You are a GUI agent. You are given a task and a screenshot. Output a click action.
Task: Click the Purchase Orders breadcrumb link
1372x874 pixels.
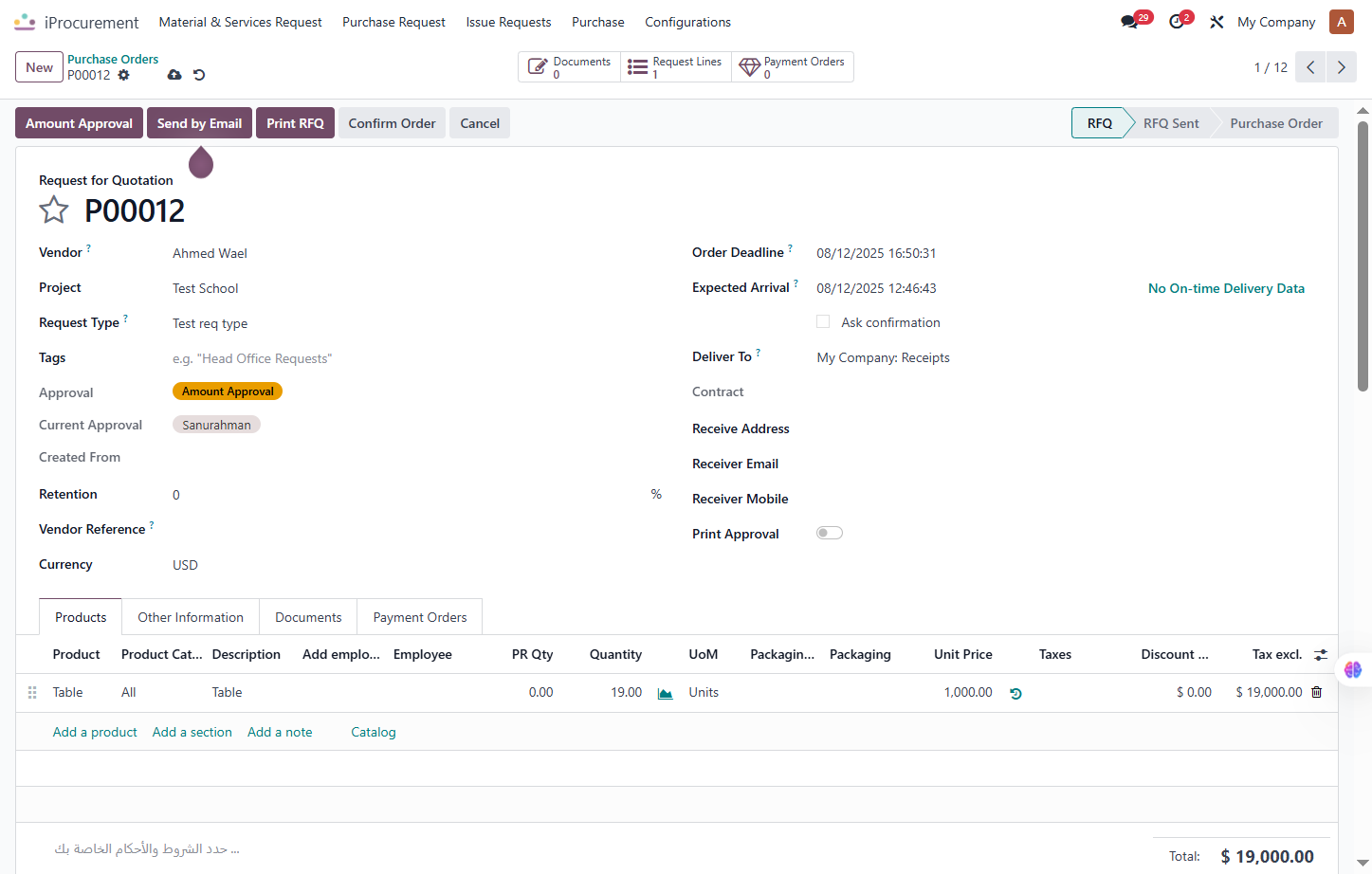[113, 59]
